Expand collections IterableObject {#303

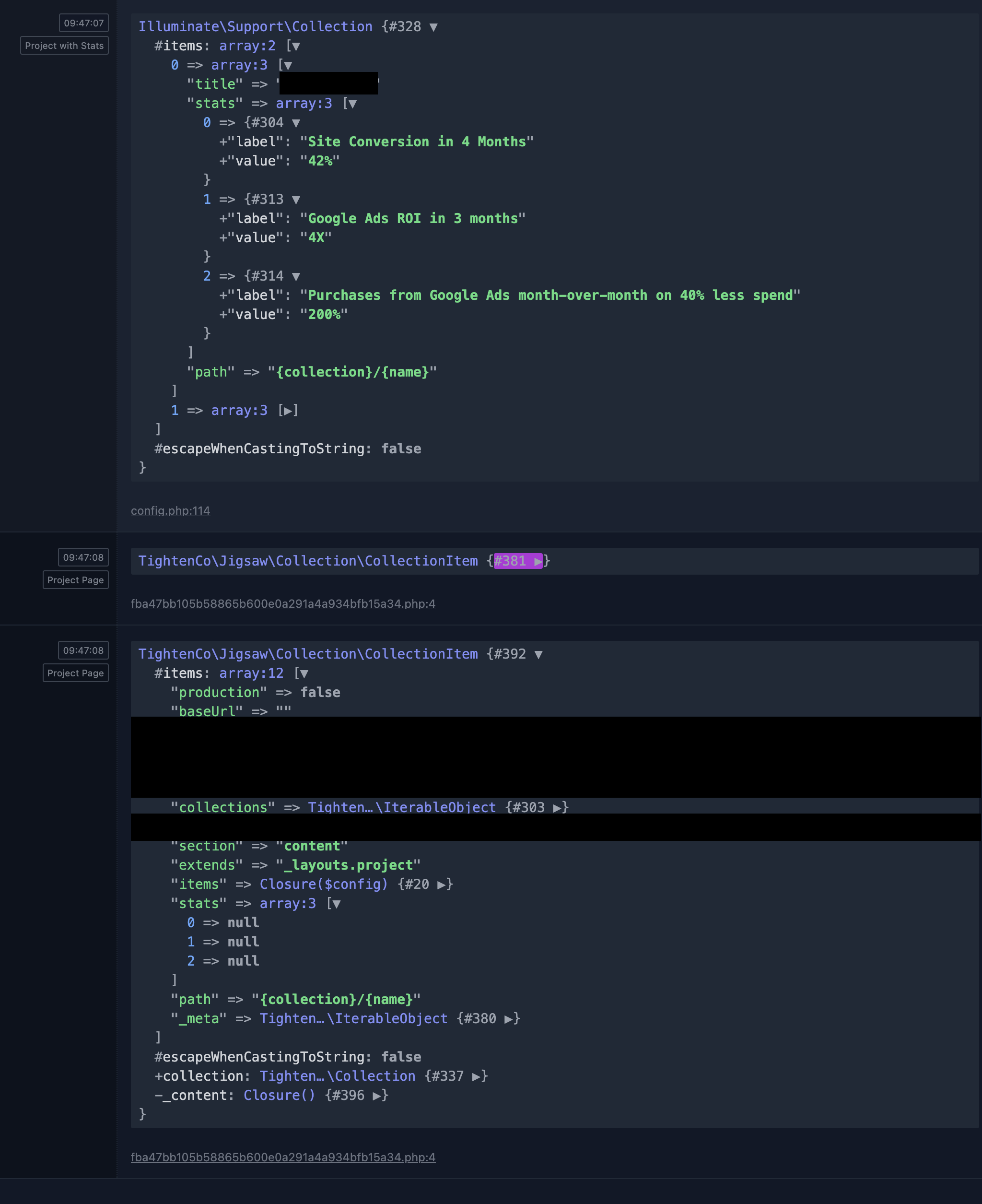pos(557,808)
